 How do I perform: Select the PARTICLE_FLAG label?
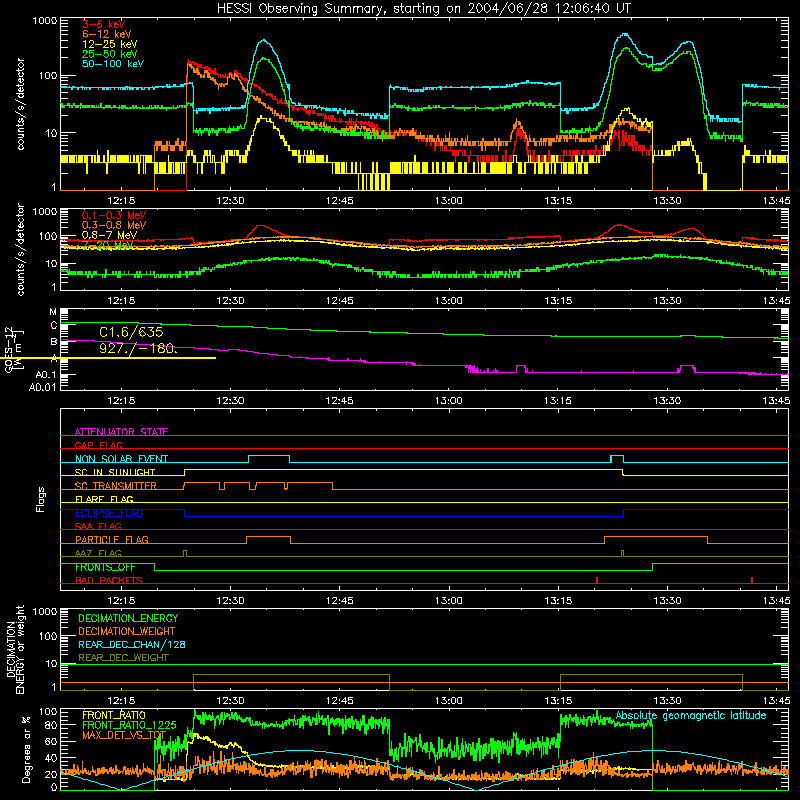tap(112, 539)
